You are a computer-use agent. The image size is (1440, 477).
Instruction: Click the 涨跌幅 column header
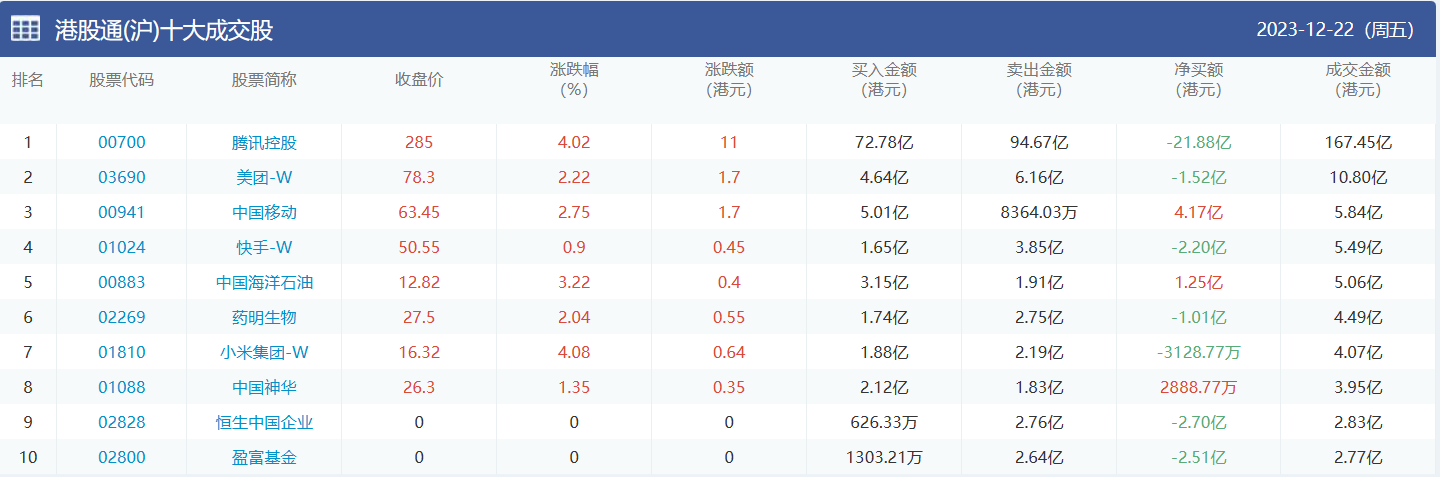coord(574,79)
